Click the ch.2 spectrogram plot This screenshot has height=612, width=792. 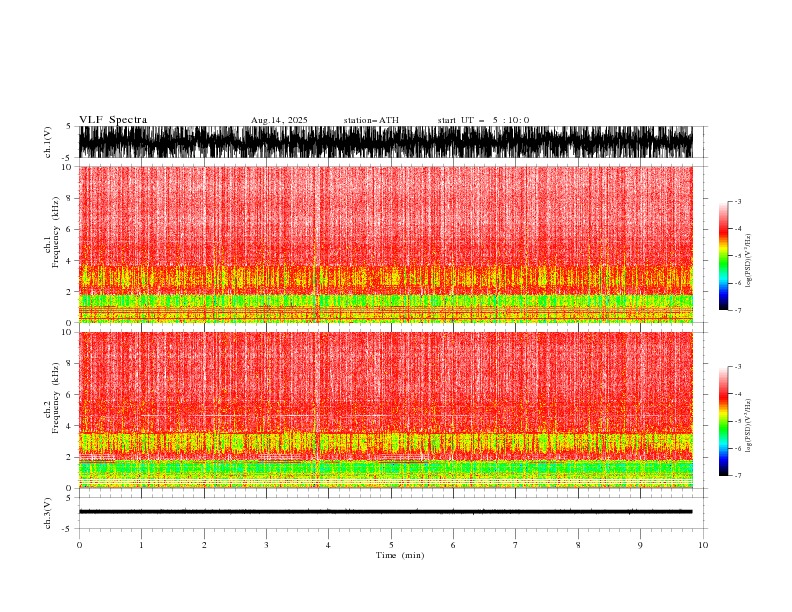pyautogui.click(x=385, y=410)
